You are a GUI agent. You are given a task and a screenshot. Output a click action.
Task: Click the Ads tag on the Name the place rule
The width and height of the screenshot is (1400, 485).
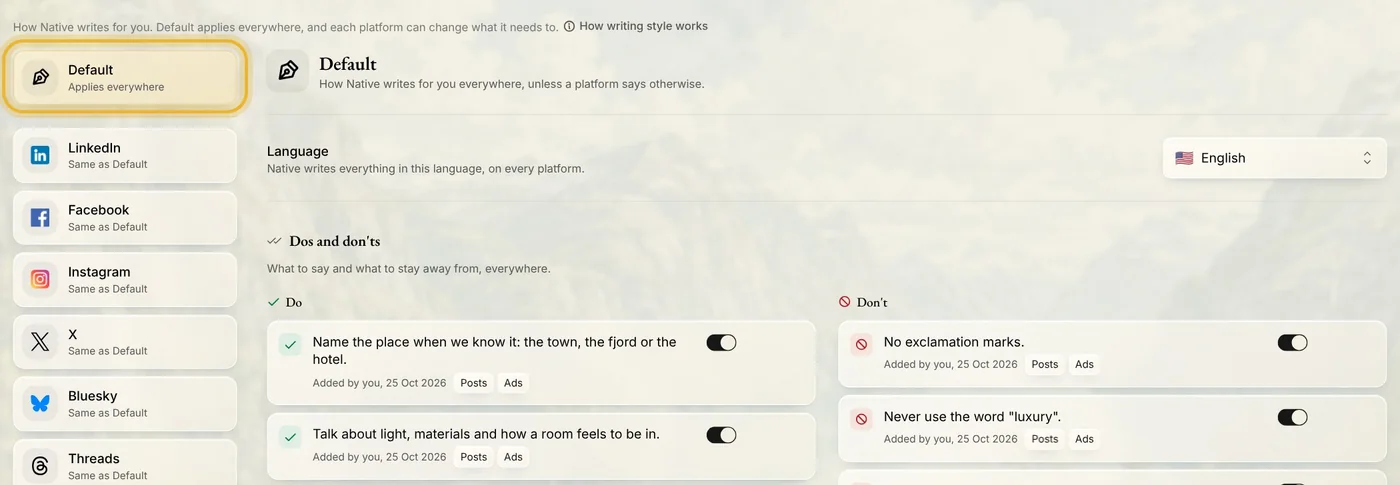513,383
